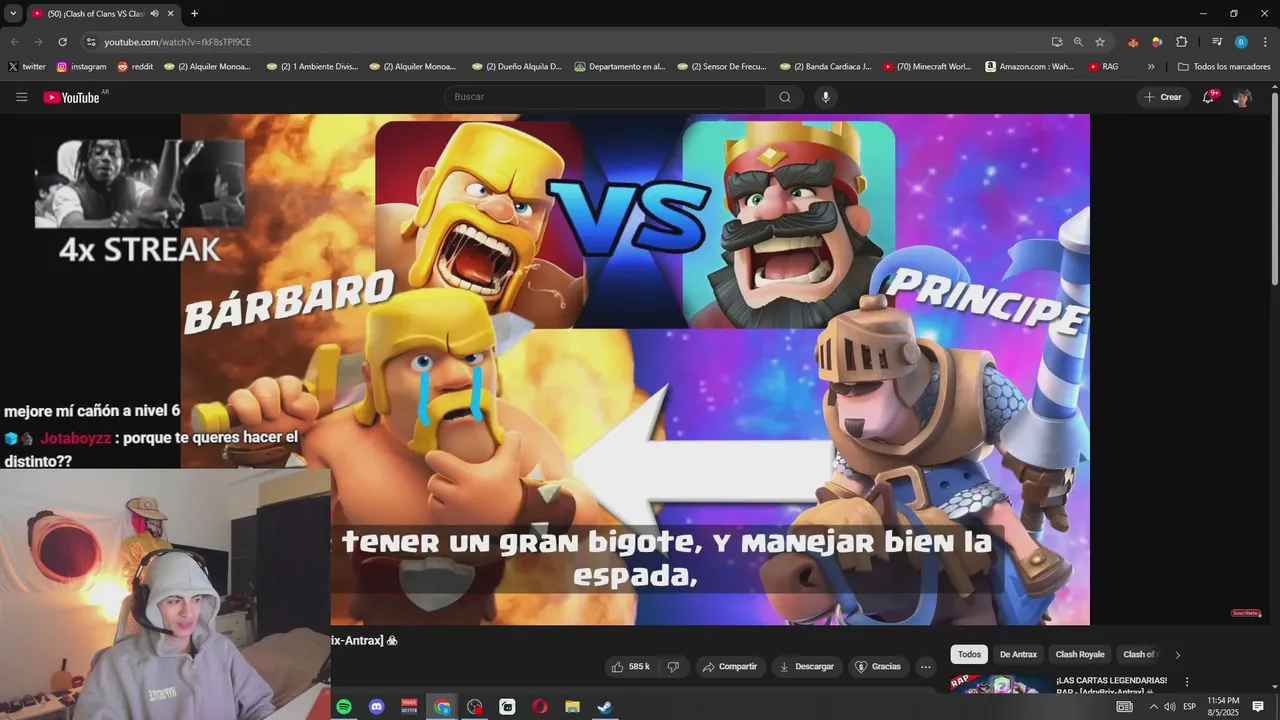Open the '(2) Sensor De Frecu...' bookmark
Image resolution: width=1280 pixels, height=720 pixels.
coord(721,67)
